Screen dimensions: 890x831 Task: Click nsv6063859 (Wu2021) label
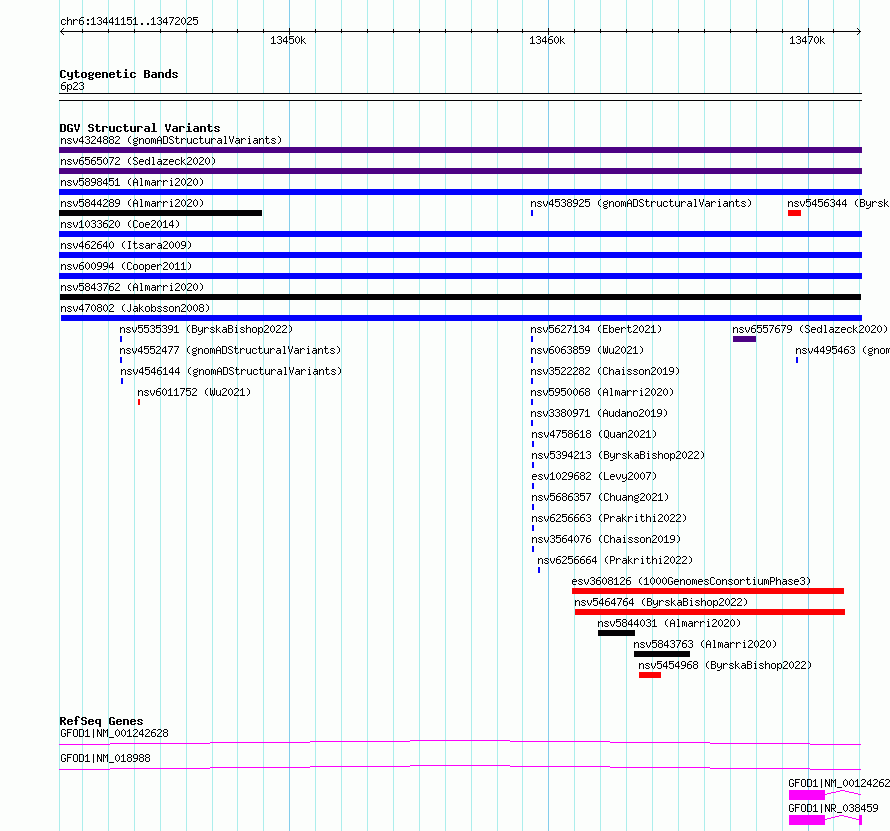click(587, 350)
